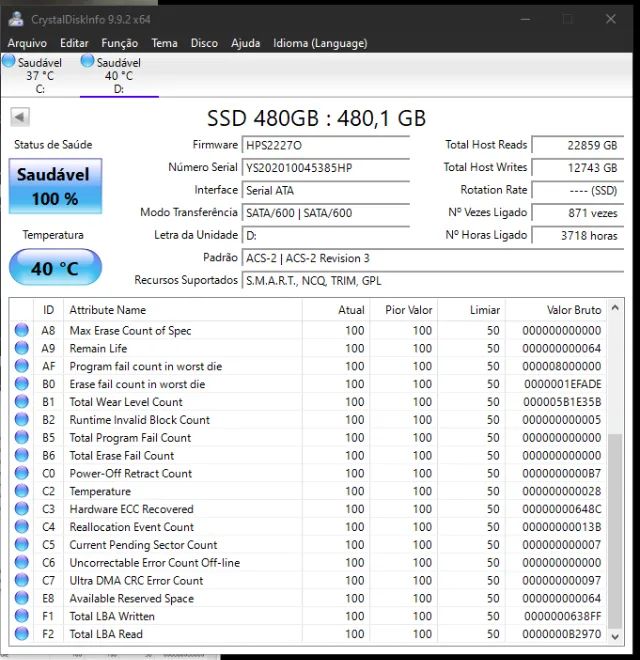Select raw value 0000000638FF
The height and width of the screenshot is (660, 640).
(563, 616)
